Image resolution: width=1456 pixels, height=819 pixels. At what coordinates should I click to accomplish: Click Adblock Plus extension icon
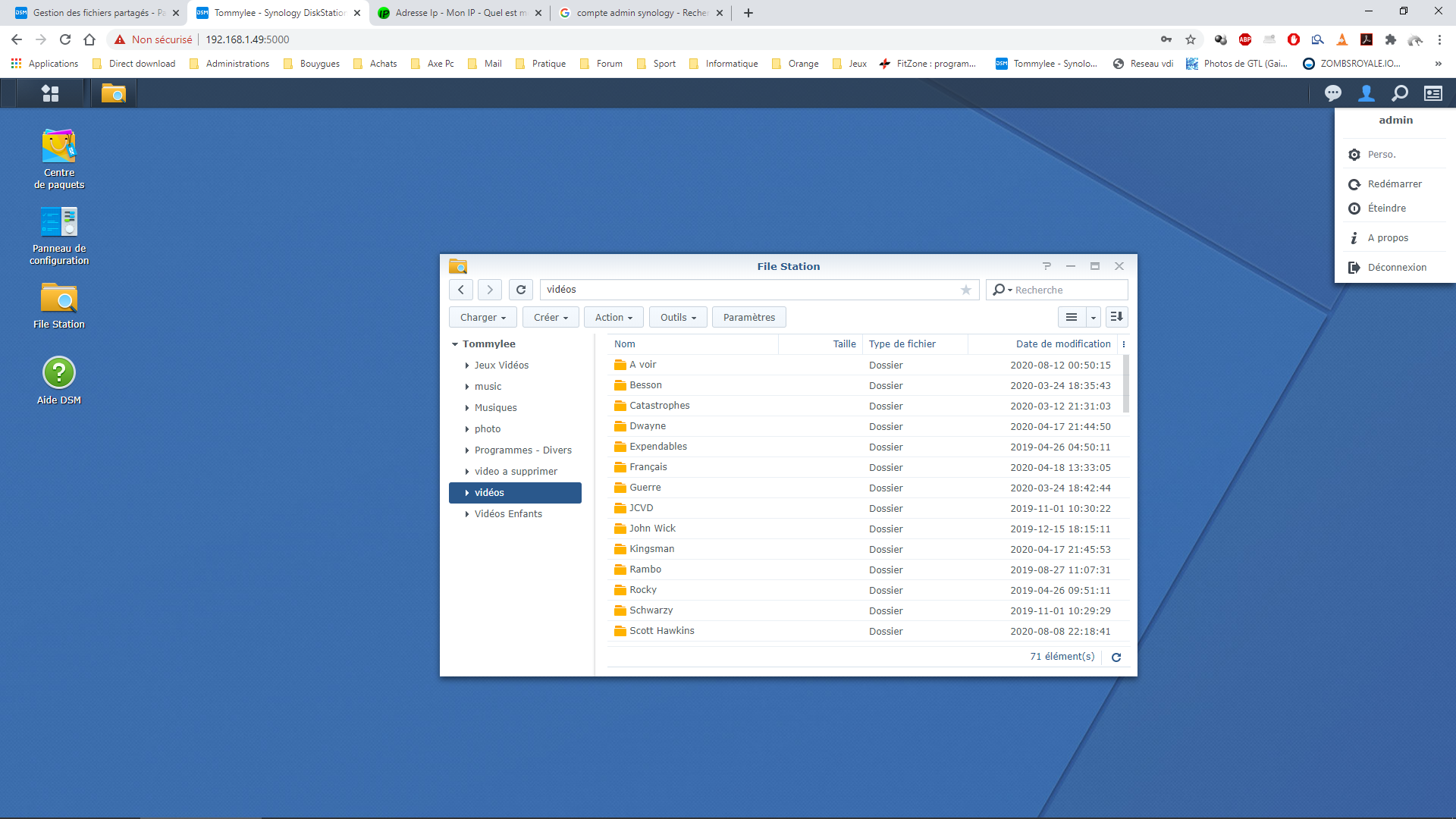tap(1245, 39)
